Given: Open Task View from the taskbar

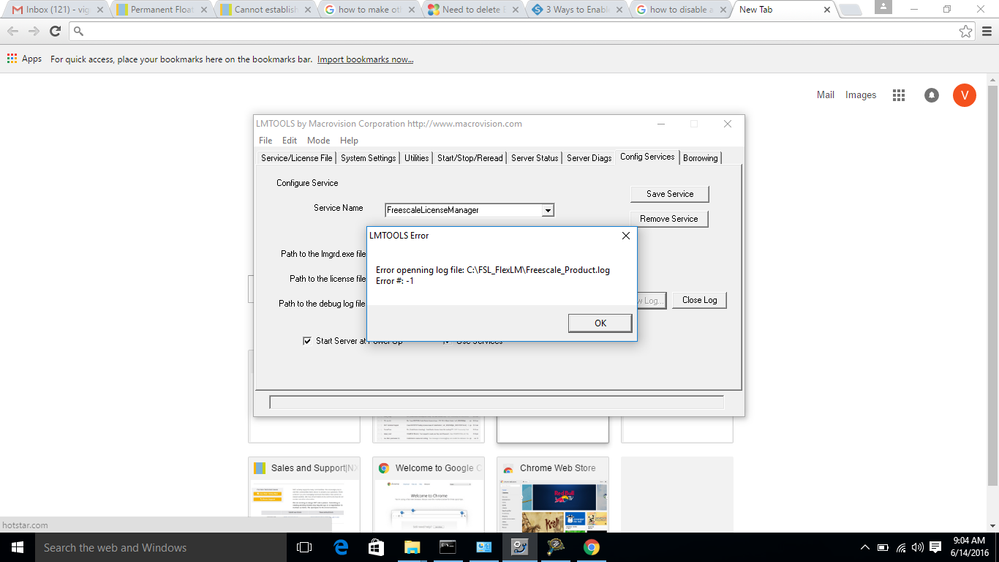Looking at the screenshot, I should point(305,547).
